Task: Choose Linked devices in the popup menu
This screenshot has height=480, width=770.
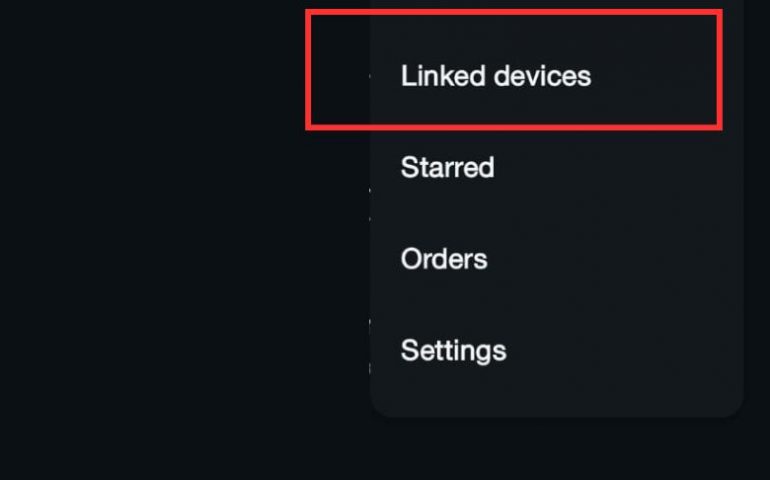Action: click(x=496, y=76)
